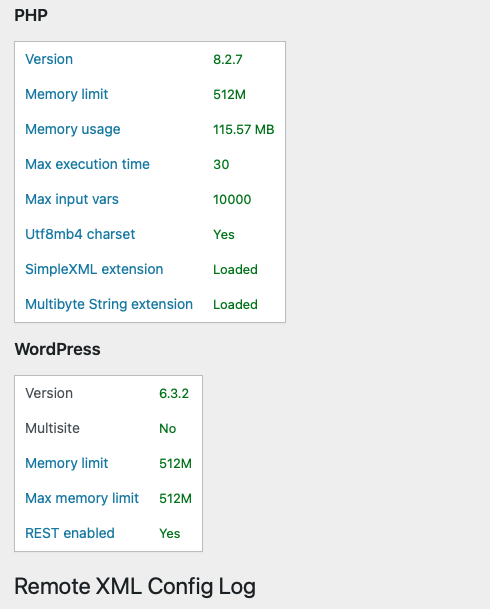This screenshot has width=490, height=609.
Task: Open the Max memory limit link
Action: click(82, 498)
